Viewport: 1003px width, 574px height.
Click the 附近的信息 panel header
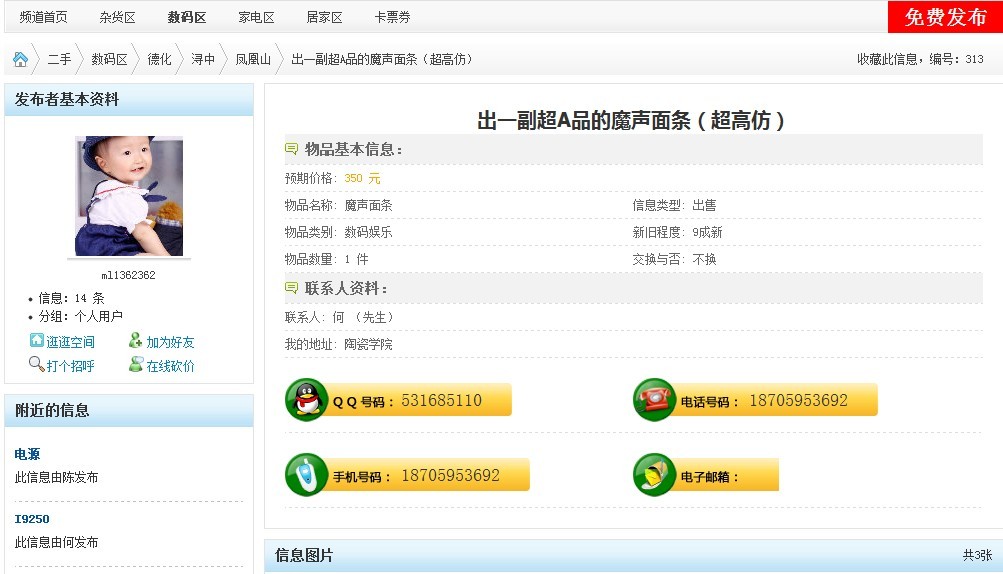tap(129, 410)
